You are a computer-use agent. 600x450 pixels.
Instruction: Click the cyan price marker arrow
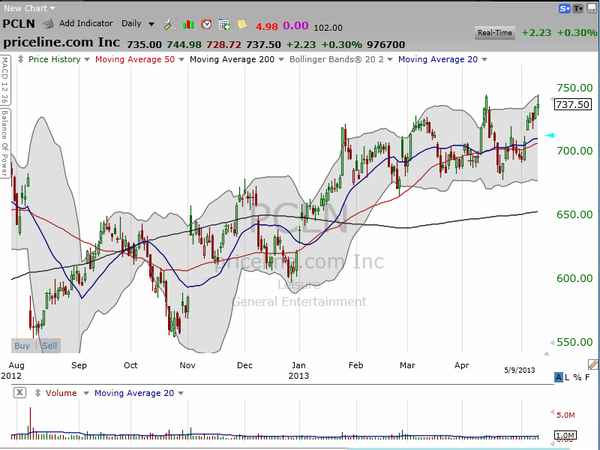pos(549,135)
